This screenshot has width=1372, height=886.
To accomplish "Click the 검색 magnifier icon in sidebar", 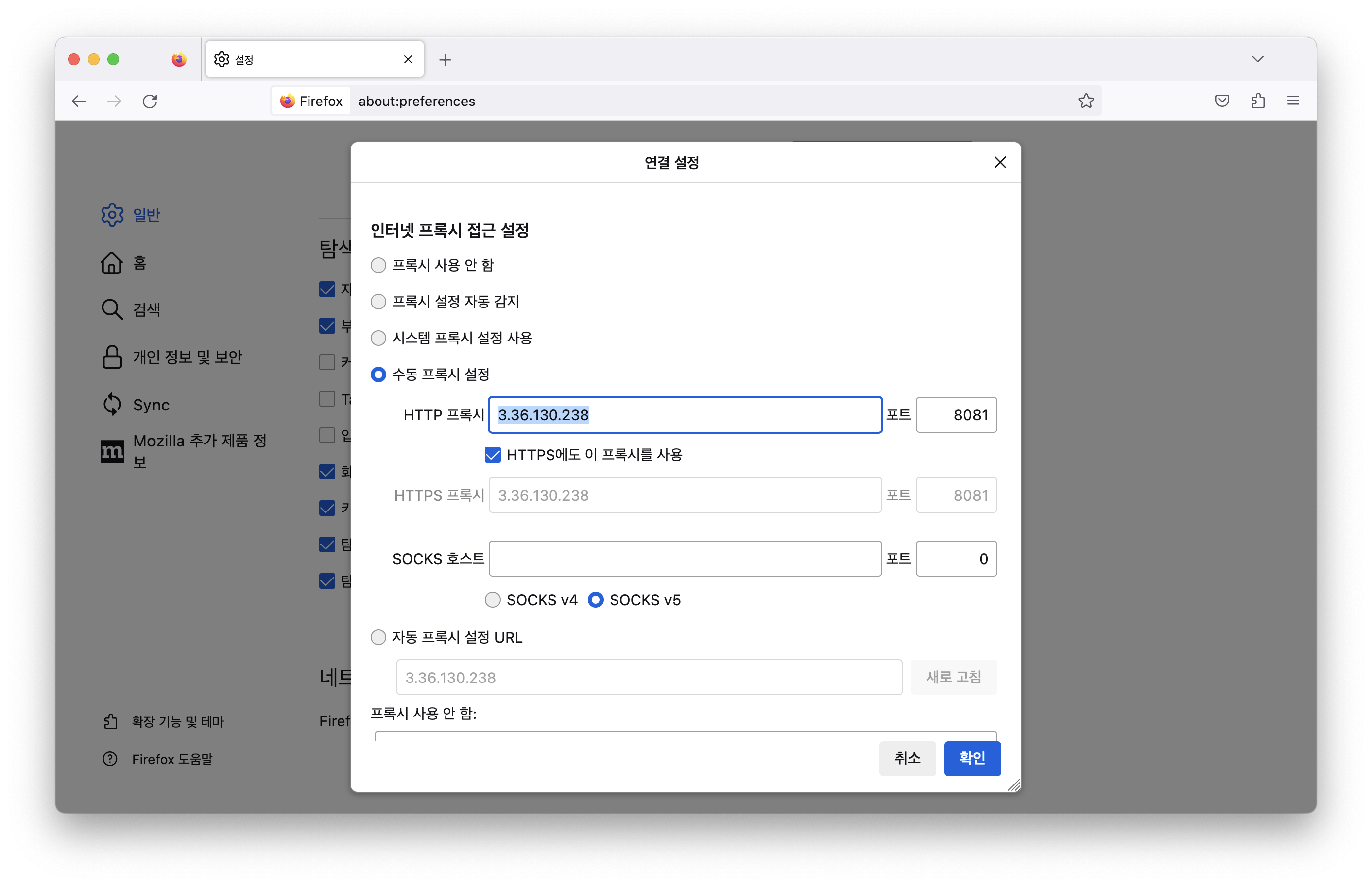I will click(x=111, y=310).
